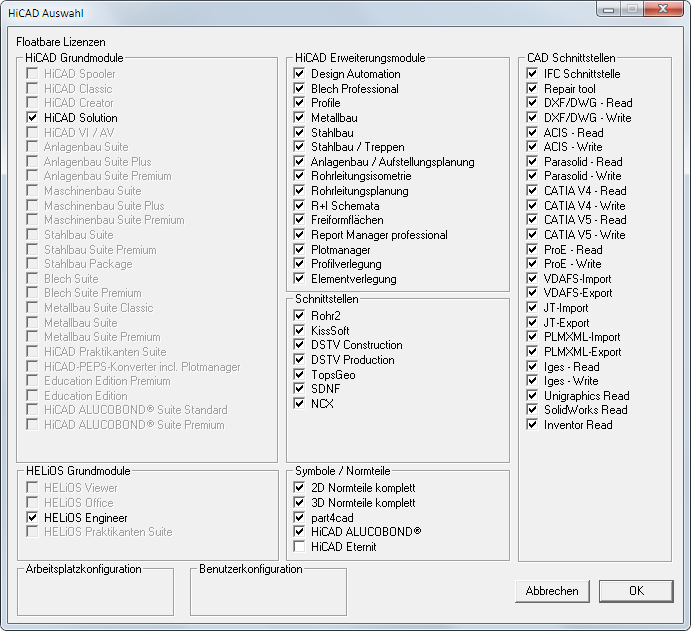Toggle the Stahlbau / Treppen checkbox
Image resolution: width=691 pixels, height=631 pixels.
[x=299, y=147]
